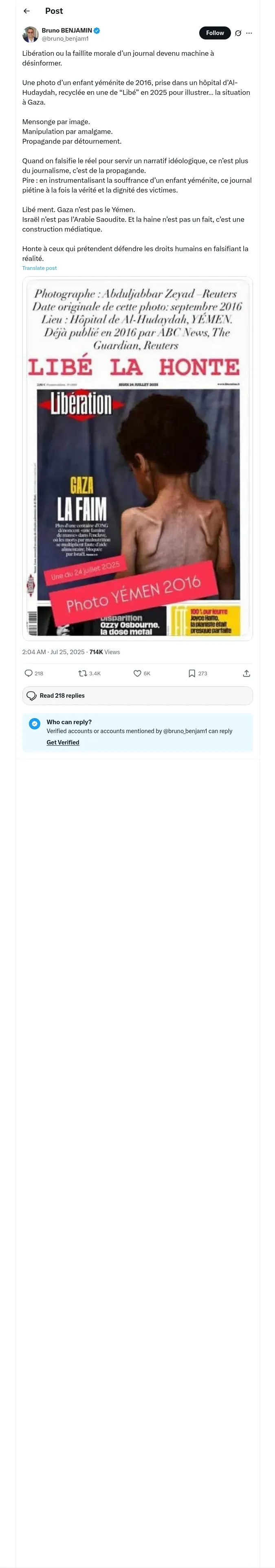275x1568 pixels.
Task: Share the post via the upload icon
Action: (246, 673)
